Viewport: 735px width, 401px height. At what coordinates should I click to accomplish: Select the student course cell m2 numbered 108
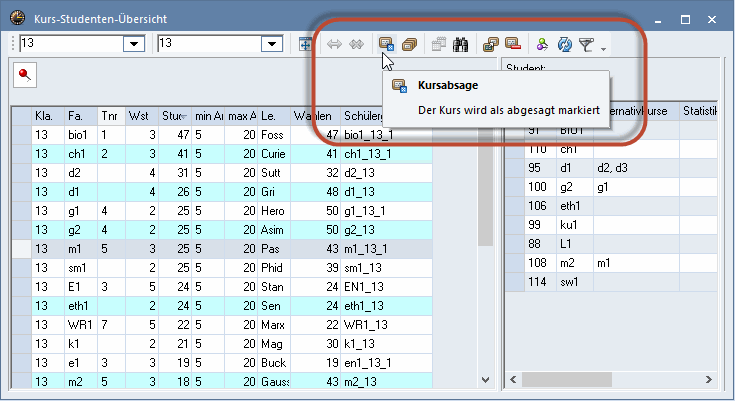(x=575, y=263)
